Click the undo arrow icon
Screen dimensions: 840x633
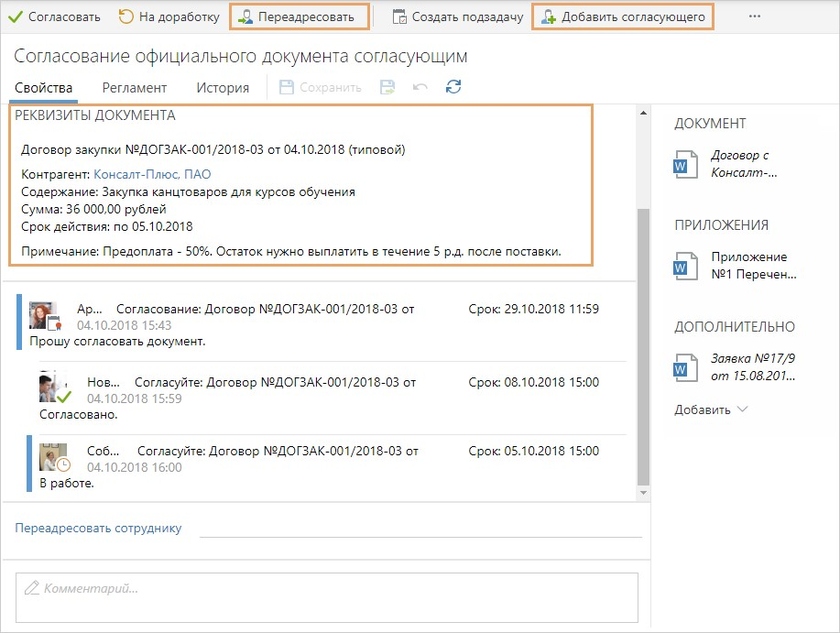pyautogui.click(x=421, y=88)
